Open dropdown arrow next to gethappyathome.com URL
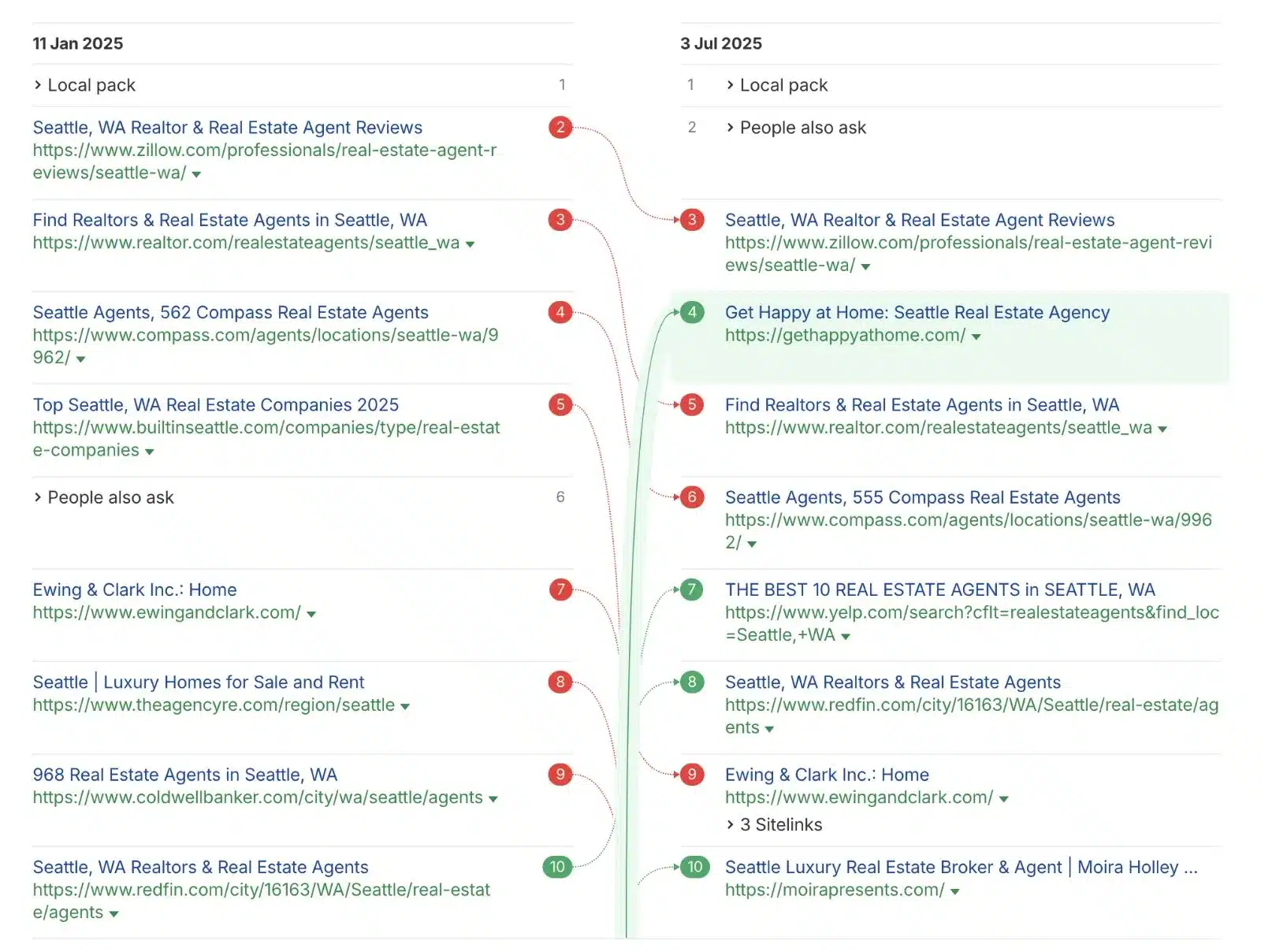1261x952 pixels. 976,337
